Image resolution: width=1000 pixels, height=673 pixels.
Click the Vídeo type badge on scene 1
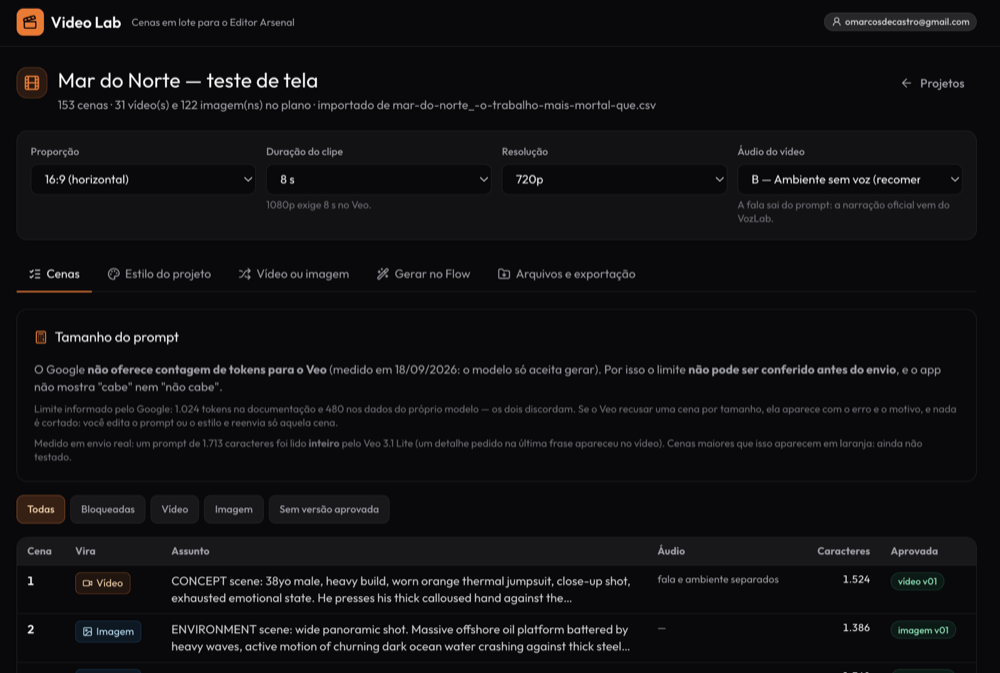[103, 583]
